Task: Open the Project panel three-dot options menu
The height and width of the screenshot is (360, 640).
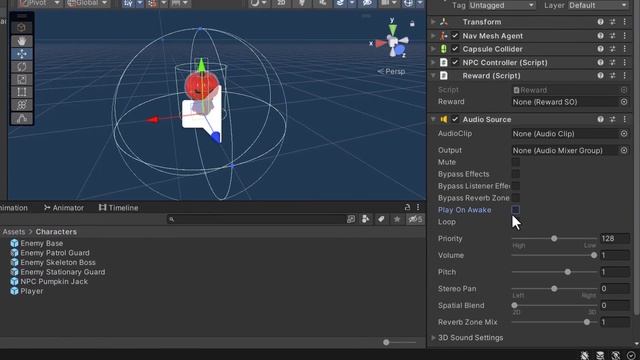Action: coord(418,207)
